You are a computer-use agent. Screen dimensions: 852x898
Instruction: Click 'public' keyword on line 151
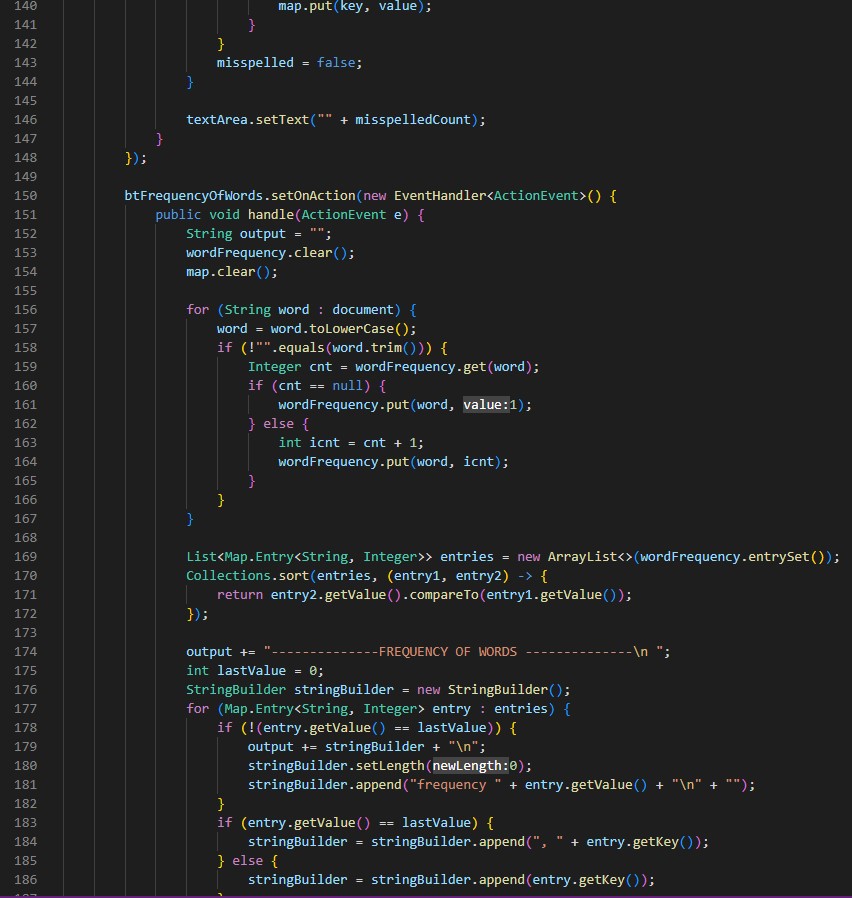pos(178,215)
